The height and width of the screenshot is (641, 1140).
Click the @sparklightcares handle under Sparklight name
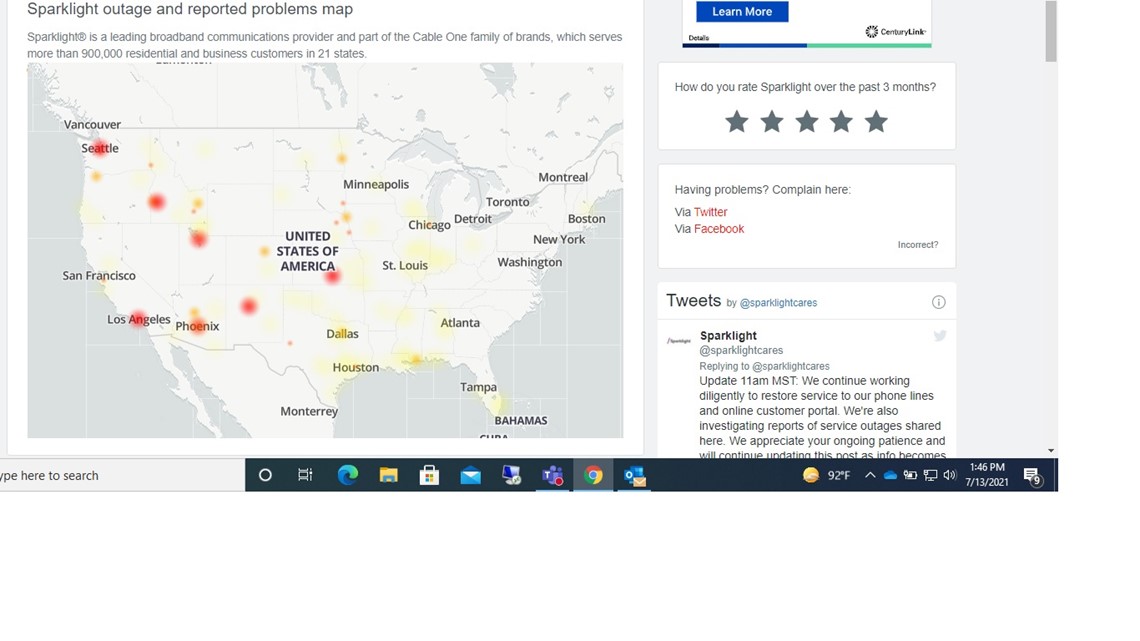(x=741, y=350)
